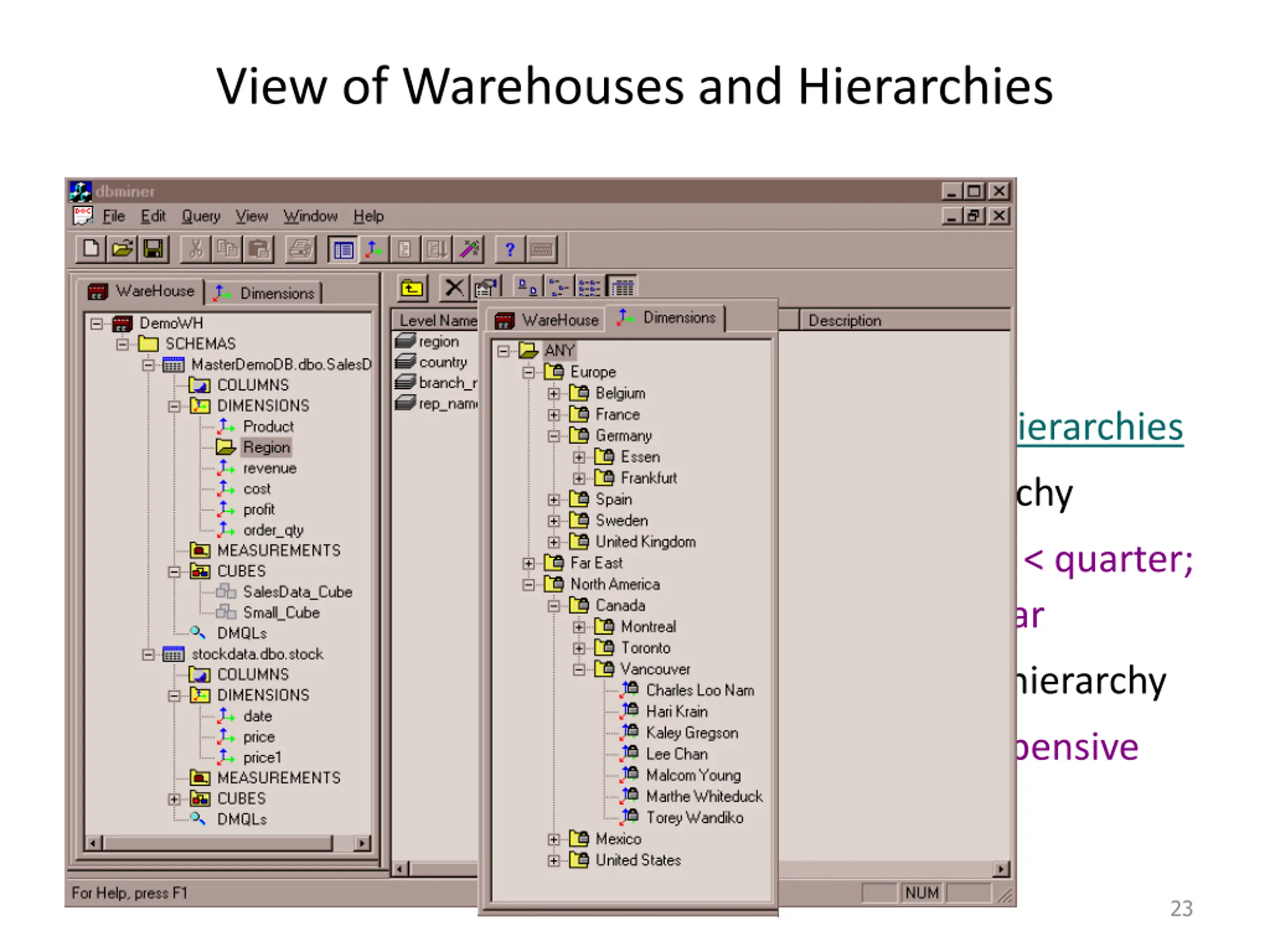
Task: Collapse the SCHEMAS folder node
Action: tap(123, 344)
